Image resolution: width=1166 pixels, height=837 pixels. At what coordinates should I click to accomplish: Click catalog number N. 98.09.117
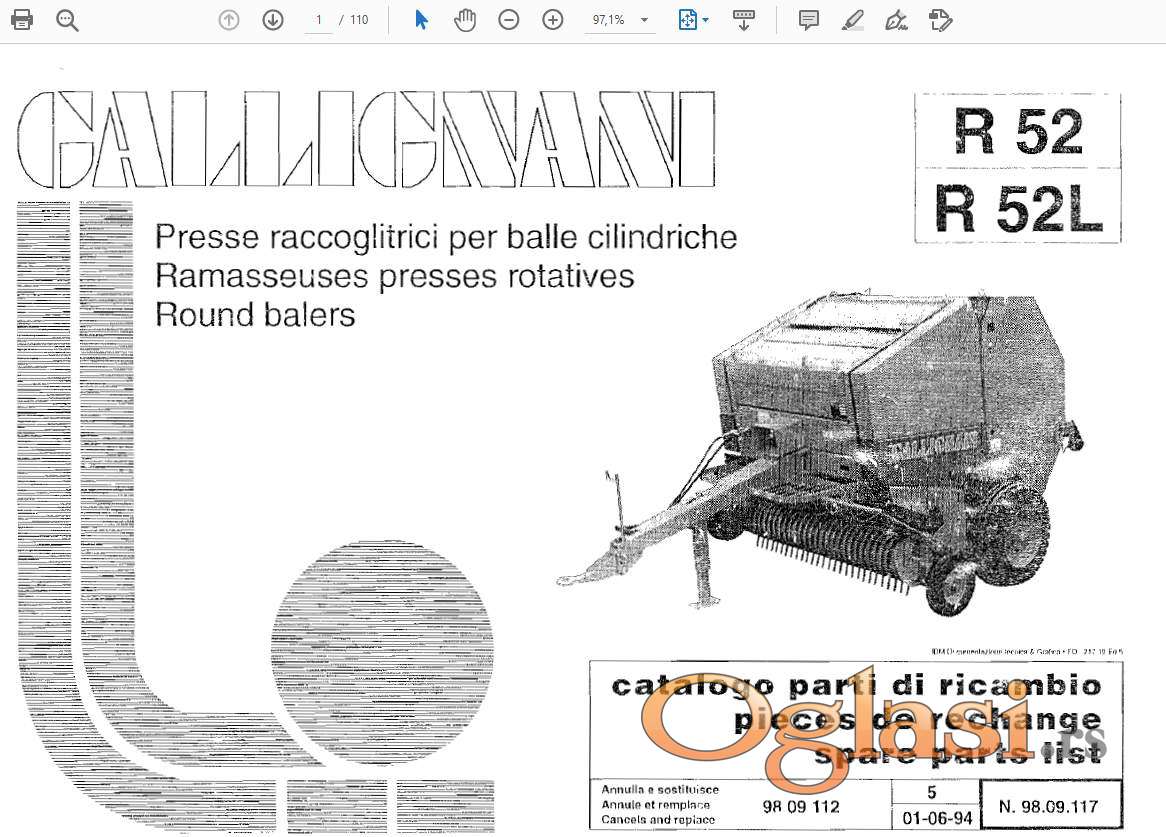[1049, 806]
